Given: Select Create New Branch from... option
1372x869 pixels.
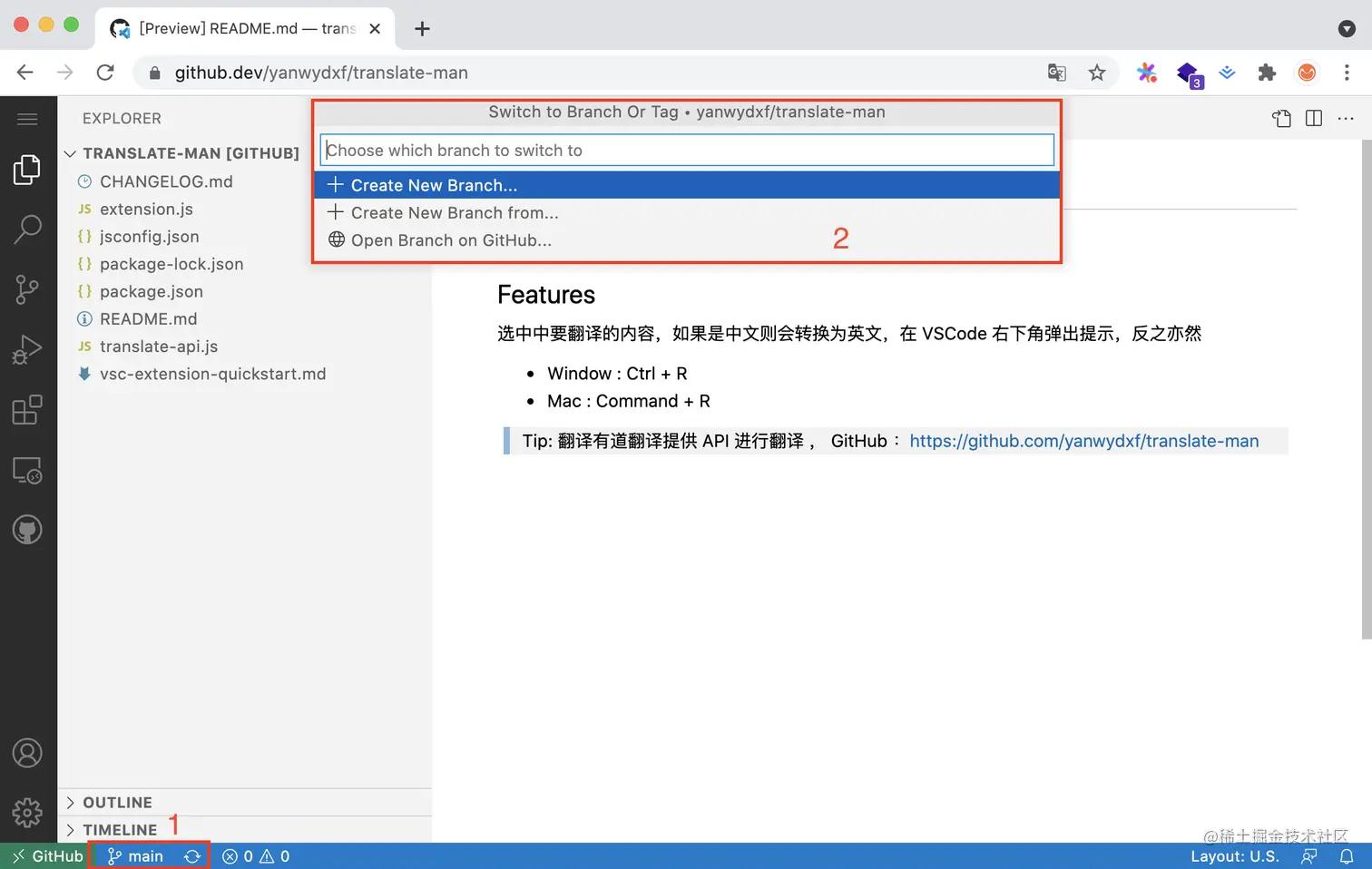Looking at the screenshot, I should pos(687,212).
